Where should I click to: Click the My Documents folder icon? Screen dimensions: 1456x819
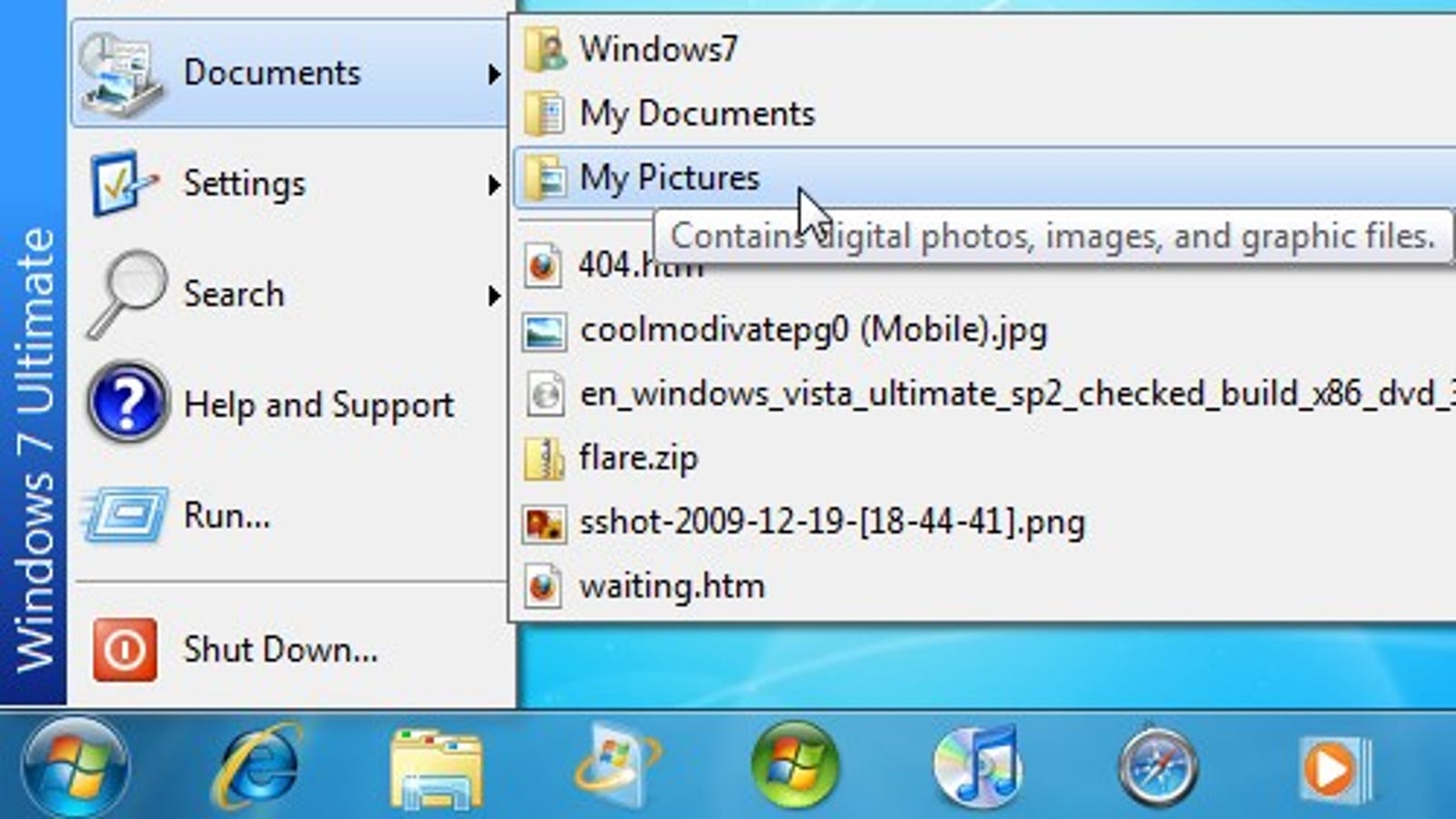point(545,114)
